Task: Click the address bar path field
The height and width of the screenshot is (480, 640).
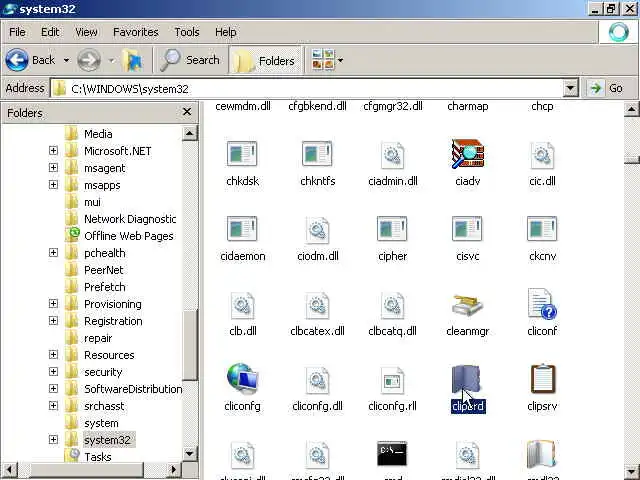Action: point(307,89)
